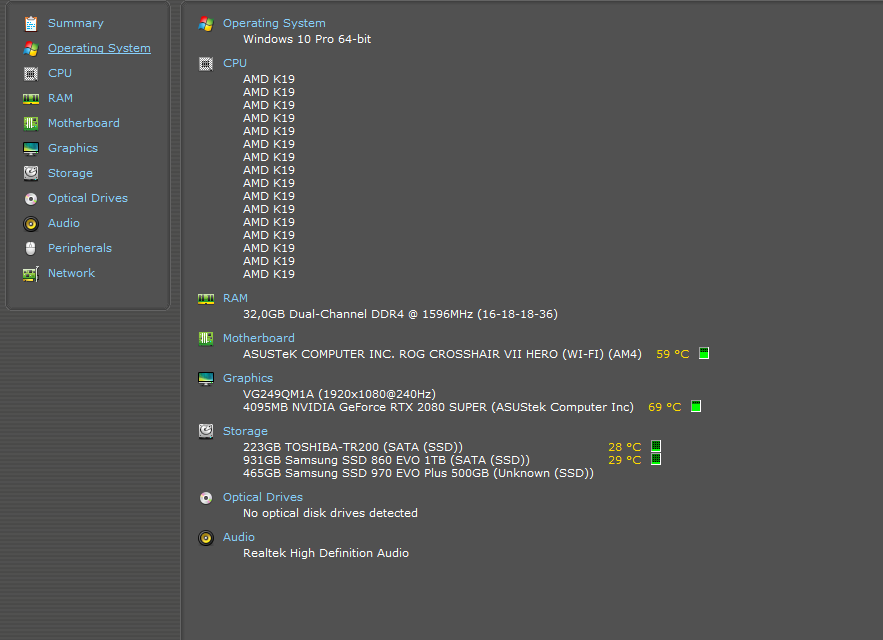Click the 28 °C storage temperature value

[625, 447]
